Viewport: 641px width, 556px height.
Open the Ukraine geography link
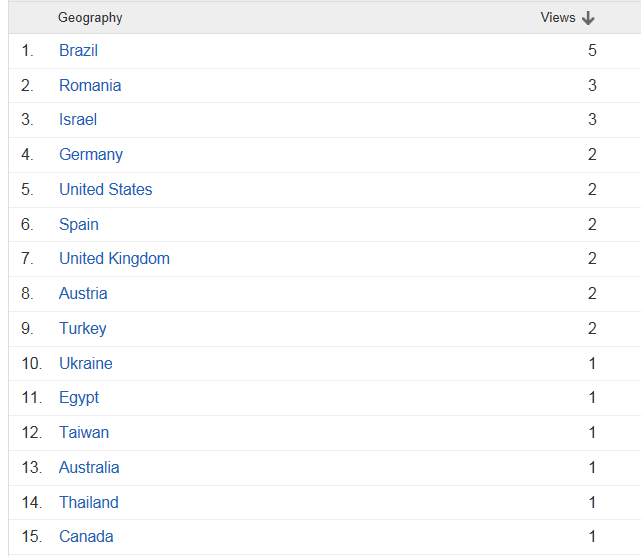[85, 364]
